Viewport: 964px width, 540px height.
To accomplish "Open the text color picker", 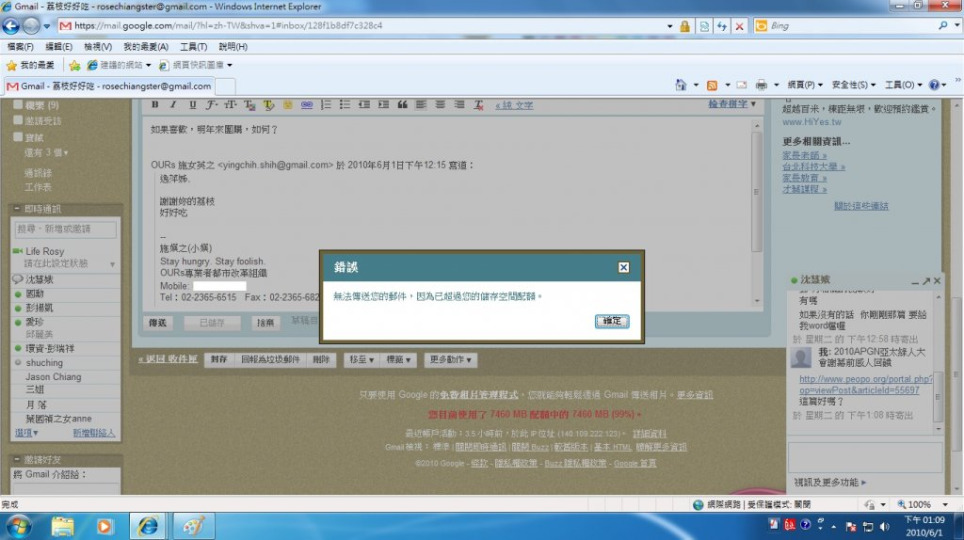I will click(250, 105).
